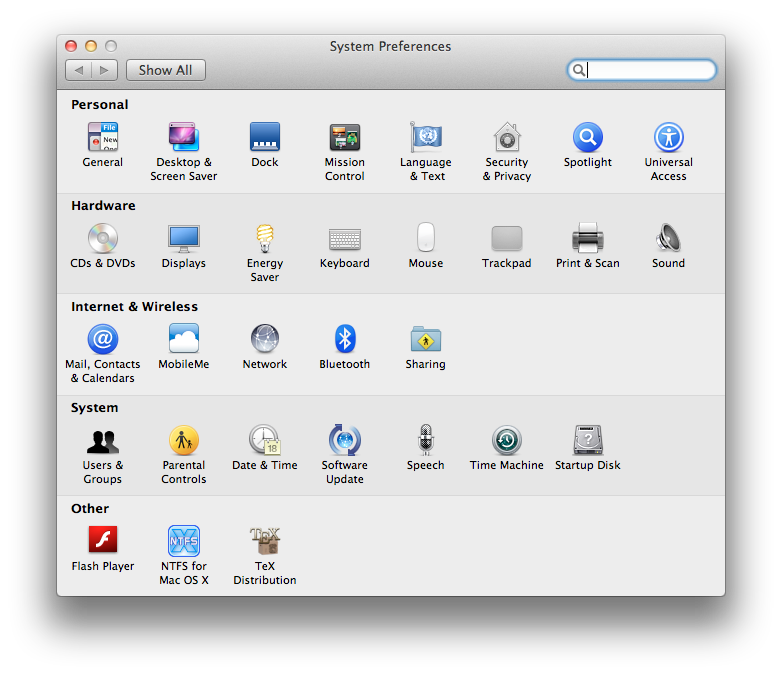This screenshot has width=782, height=675.
Task: Go back with the left arrow button
Action: pyautogui.click(x=79, y=70)
